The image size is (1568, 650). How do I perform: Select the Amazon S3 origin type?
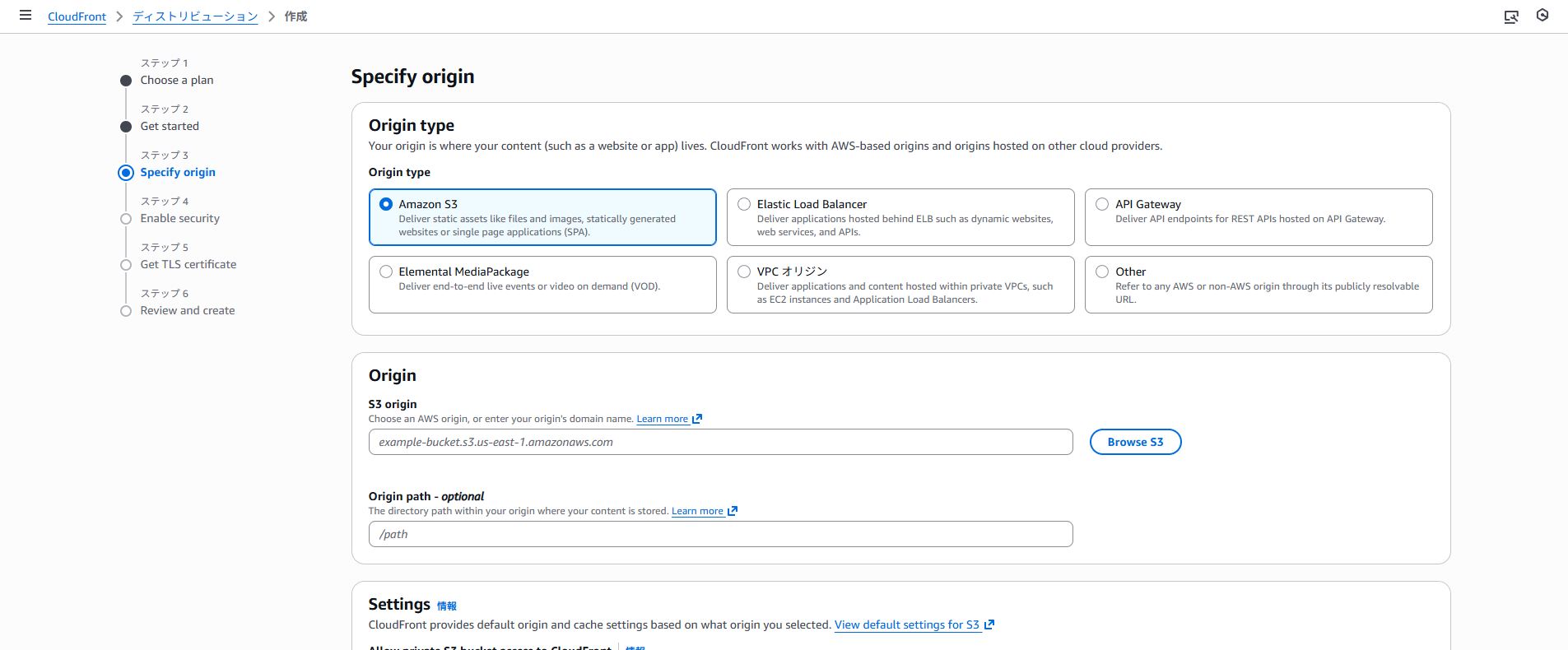coord(386,204)
